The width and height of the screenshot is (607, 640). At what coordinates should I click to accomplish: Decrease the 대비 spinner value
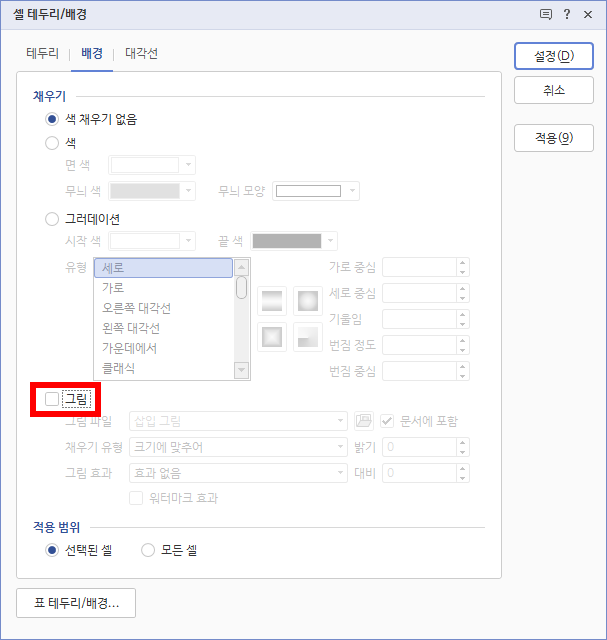point(462,478)
